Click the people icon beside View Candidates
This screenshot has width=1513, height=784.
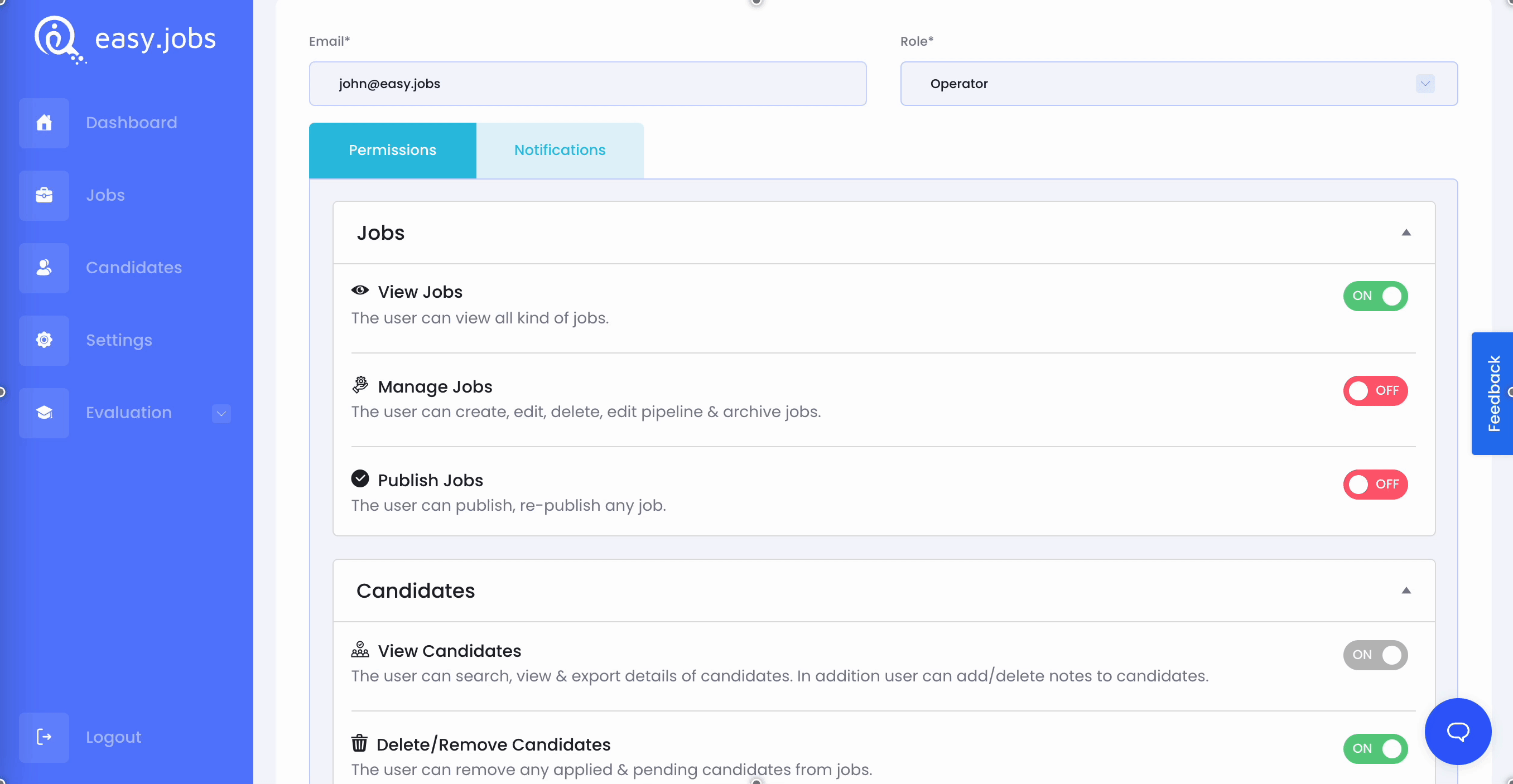tap(360, 649)
